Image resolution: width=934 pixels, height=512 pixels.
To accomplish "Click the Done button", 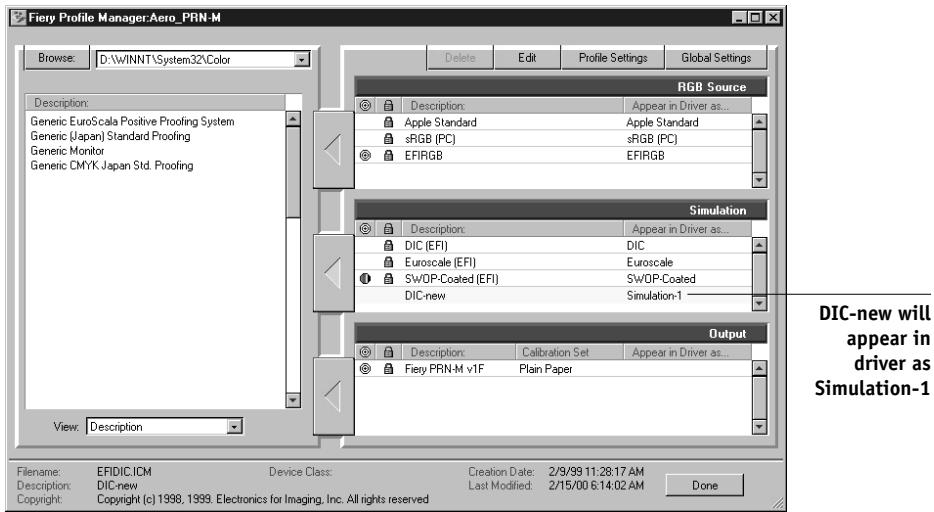I will tap(705, 485).
